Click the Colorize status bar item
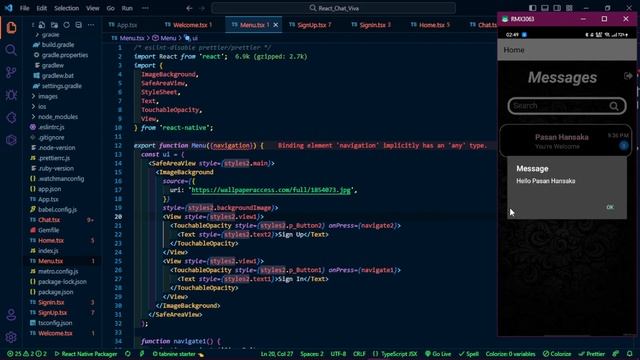 pos(557,354)
